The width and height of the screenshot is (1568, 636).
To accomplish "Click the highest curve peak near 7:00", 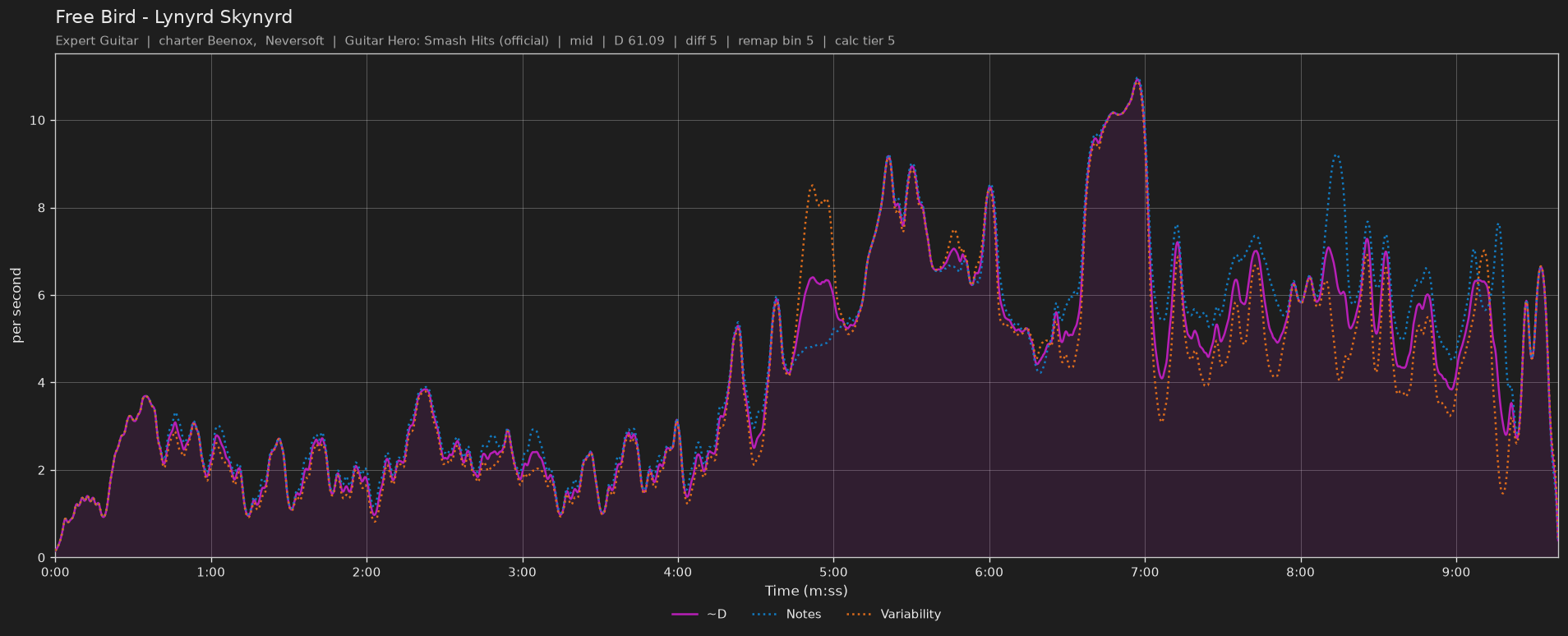I will point(1137,80).
